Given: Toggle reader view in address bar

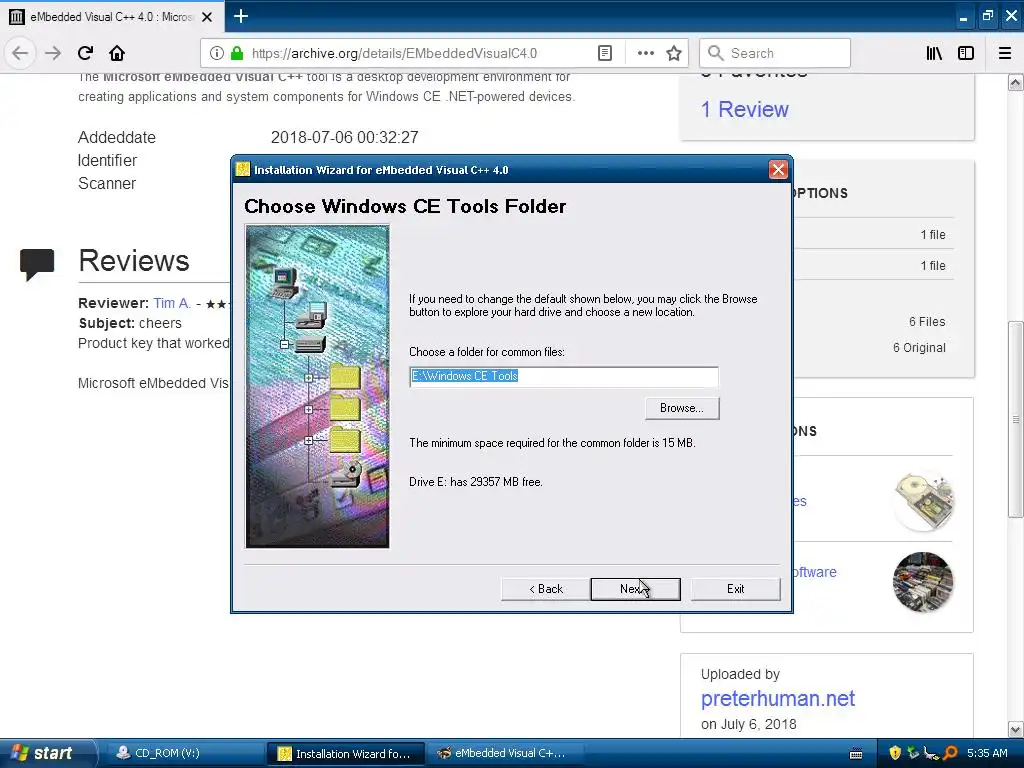Looking at the screenshot, I should (605, 54).
